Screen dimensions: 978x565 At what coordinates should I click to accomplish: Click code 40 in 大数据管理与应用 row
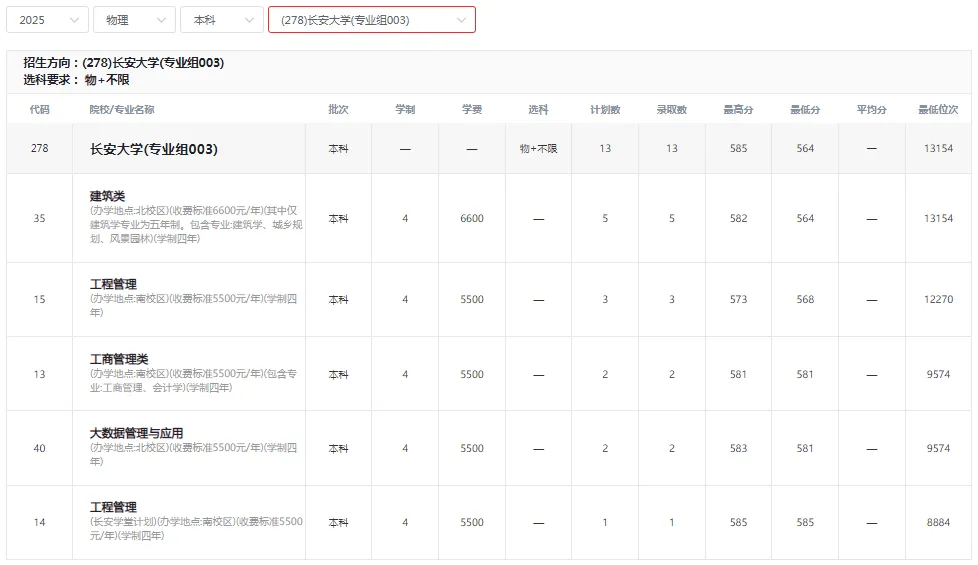coord(39,448)
